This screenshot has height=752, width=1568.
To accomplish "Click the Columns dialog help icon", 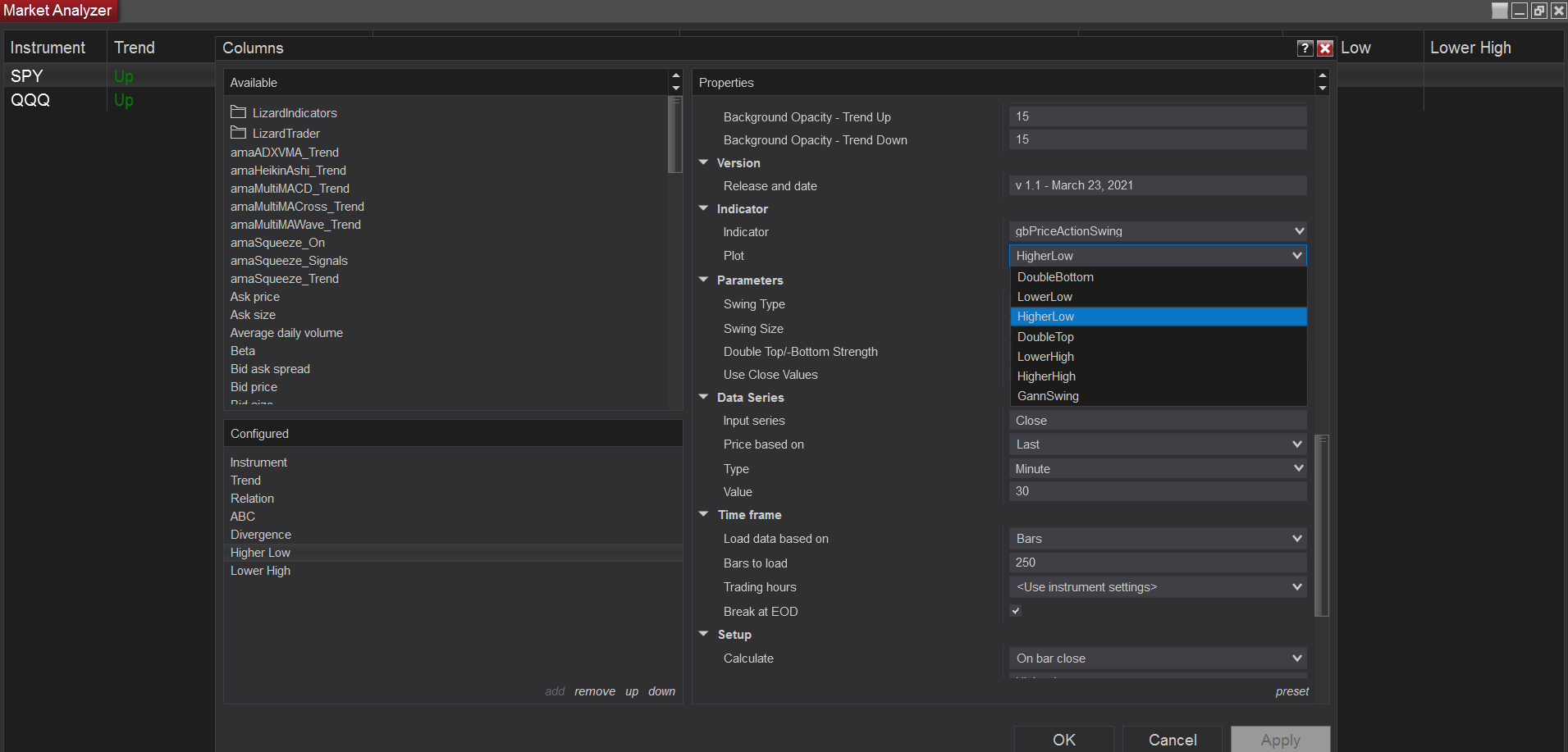I will (1305, 48).
